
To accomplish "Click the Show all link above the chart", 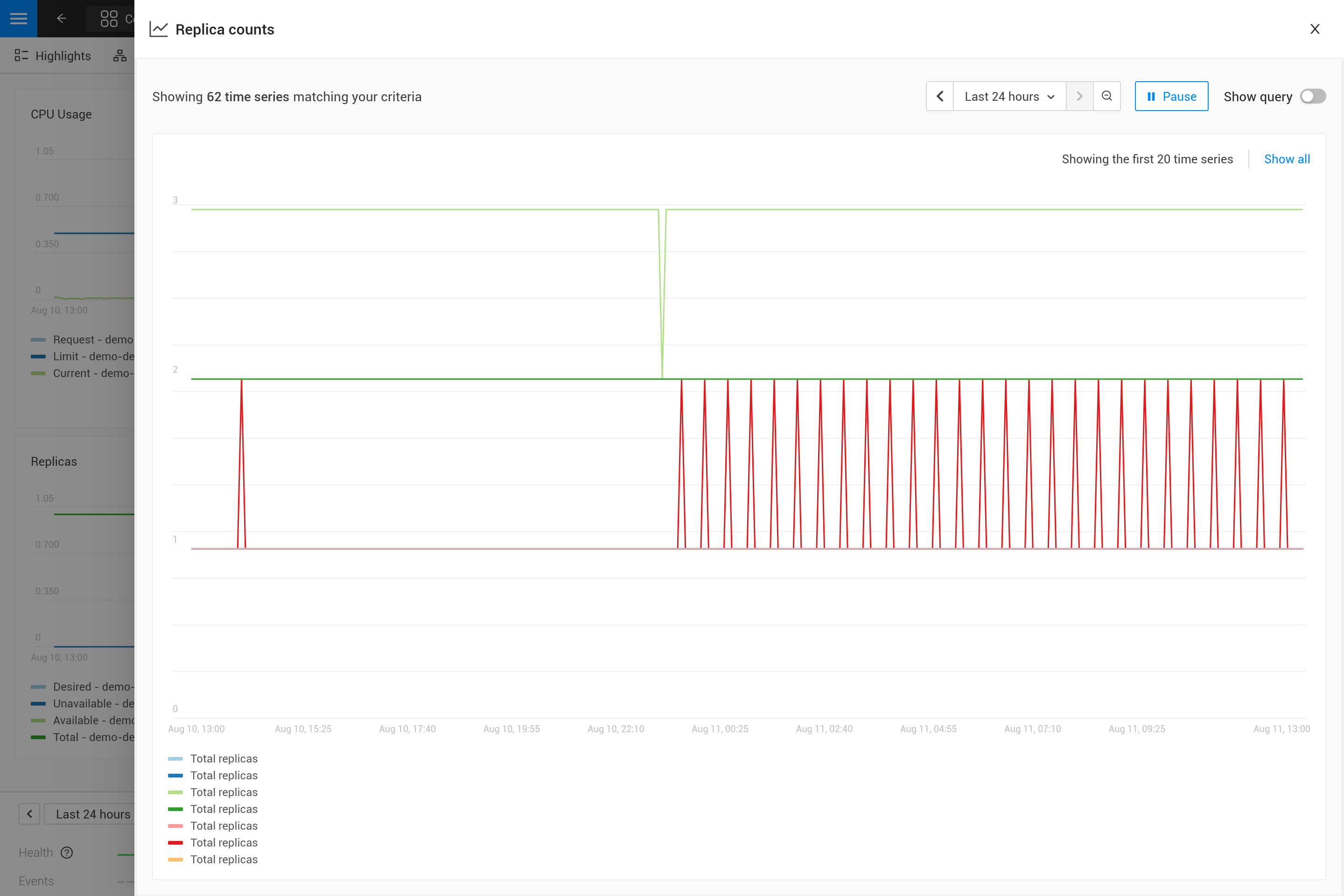I will click(x=1286, y=159).
